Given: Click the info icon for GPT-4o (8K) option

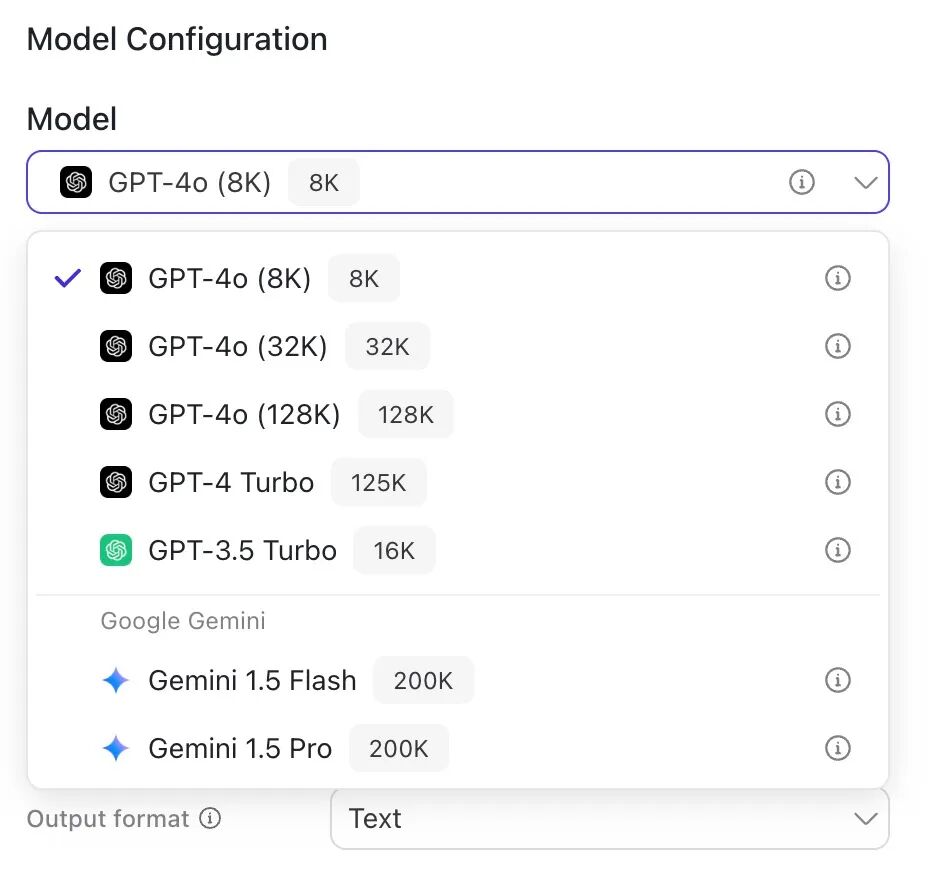Looking at the screenshot, I should pyautogui.click(x=837, y=278).
